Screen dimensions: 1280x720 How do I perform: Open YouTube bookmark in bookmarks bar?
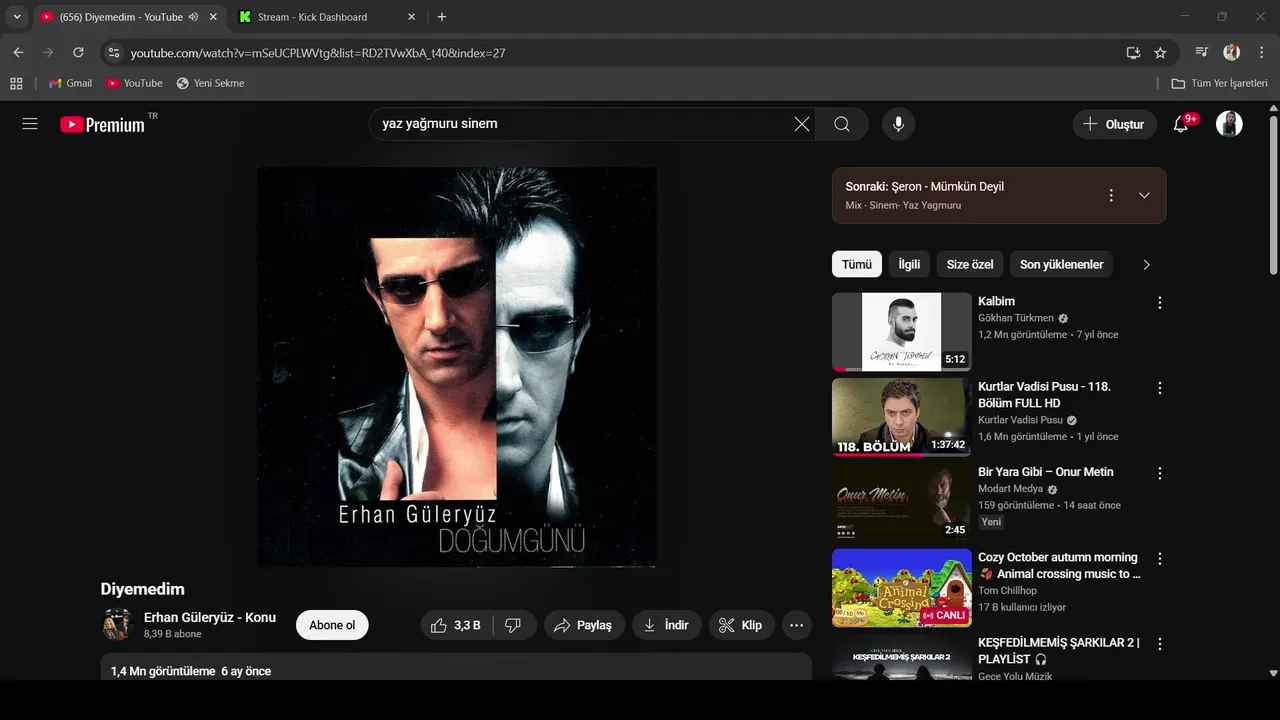click(135, 83)
